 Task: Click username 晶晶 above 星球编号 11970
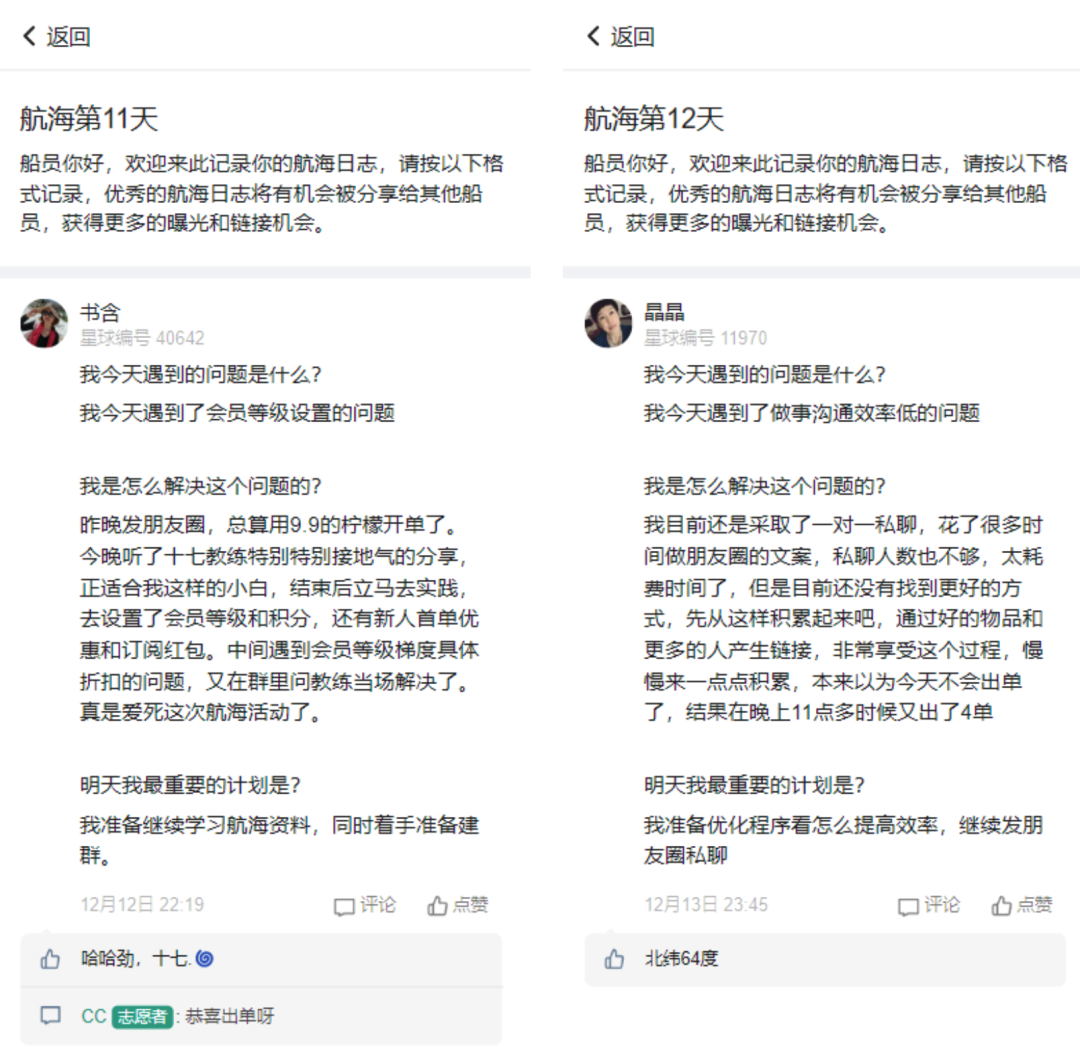click(x=664, y=313)
